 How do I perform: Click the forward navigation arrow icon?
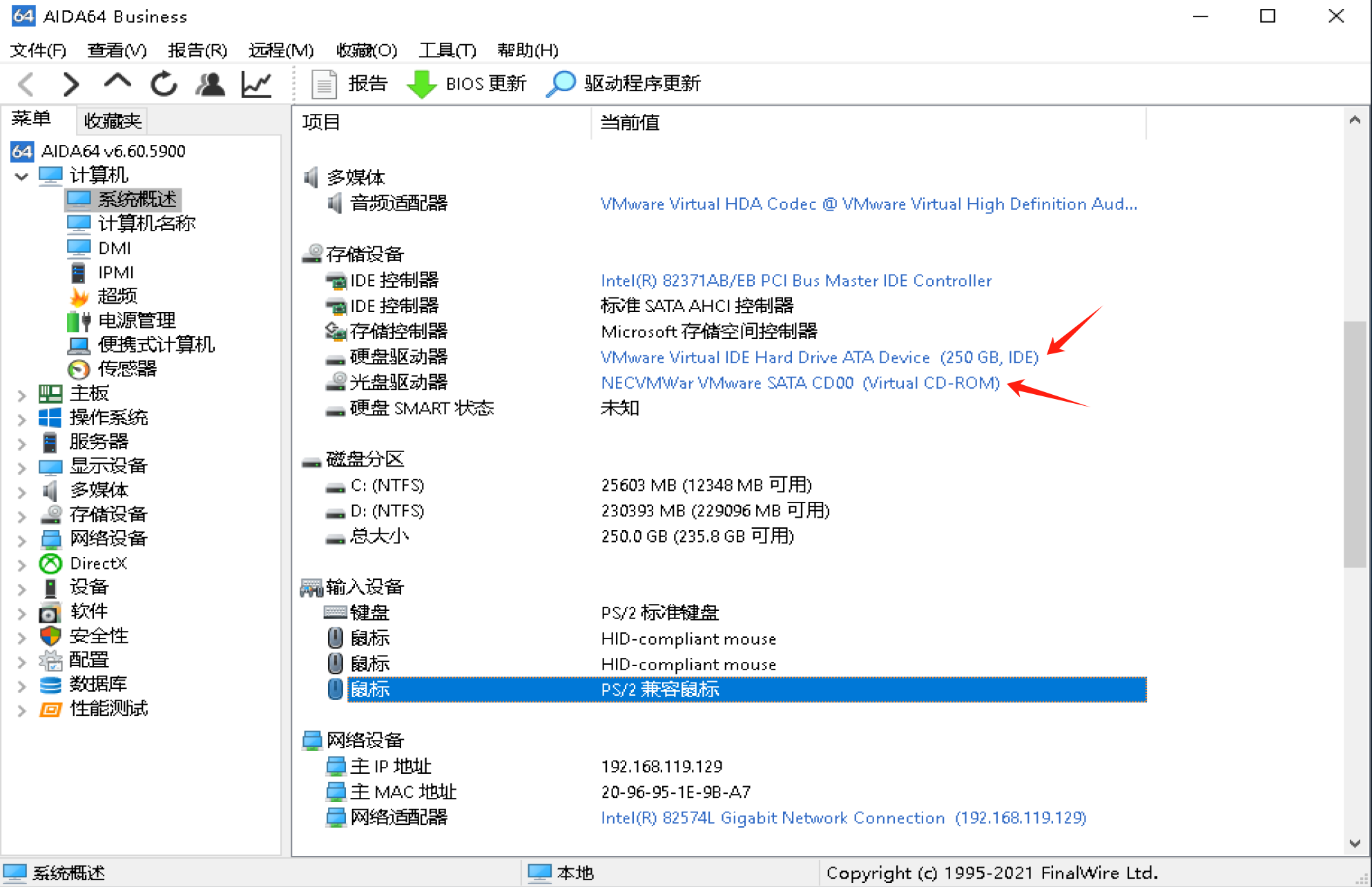click(71, 84)
